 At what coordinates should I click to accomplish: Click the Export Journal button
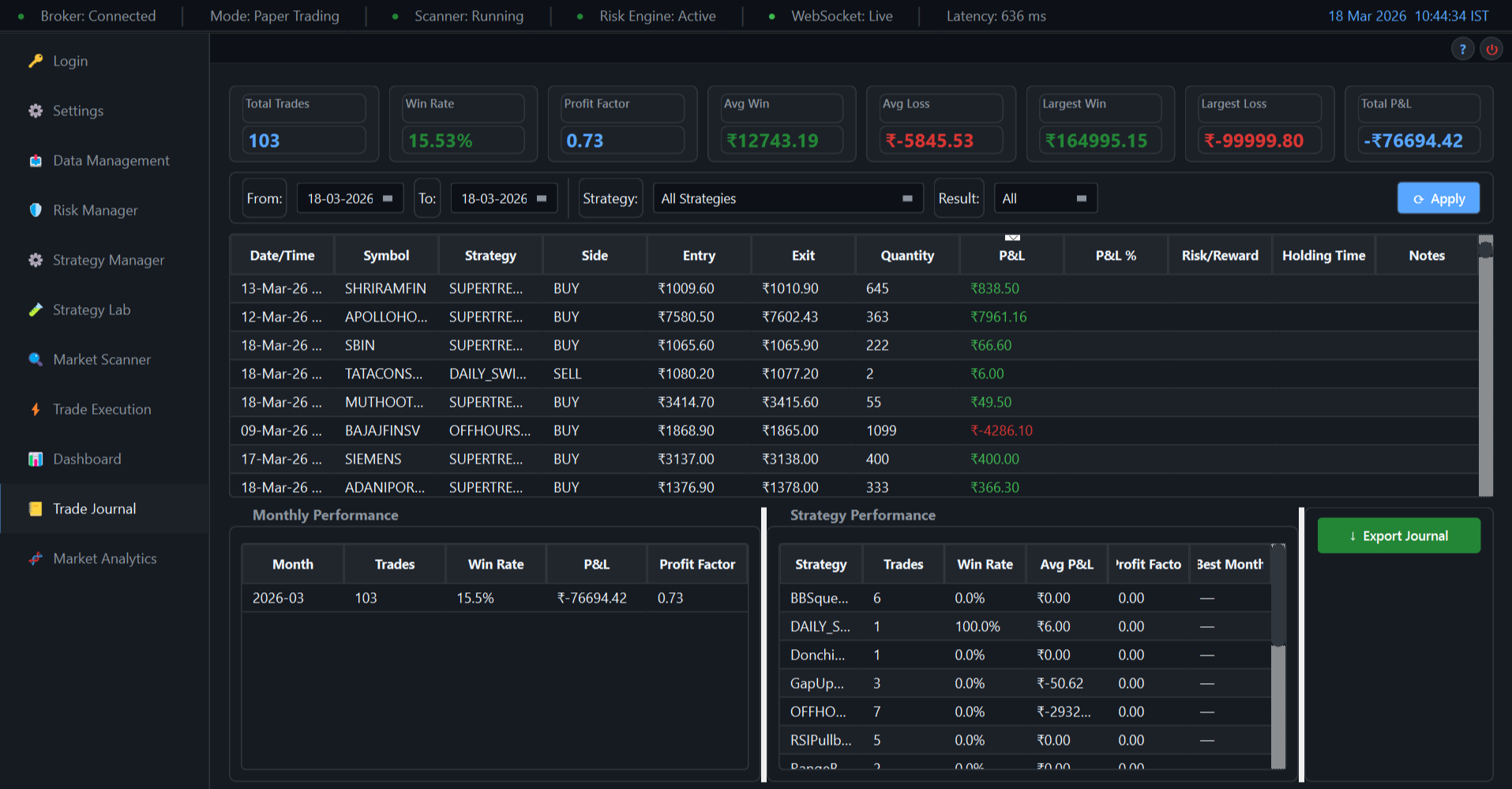coord(1398,535)
